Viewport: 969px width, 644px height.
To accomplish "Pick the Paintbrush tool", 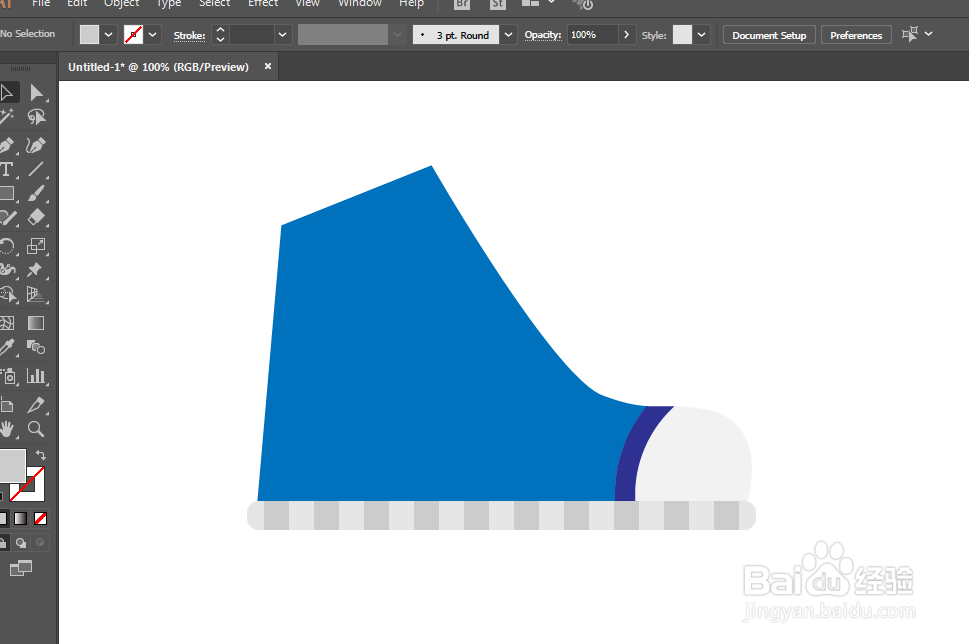I will tap(36, 193).
